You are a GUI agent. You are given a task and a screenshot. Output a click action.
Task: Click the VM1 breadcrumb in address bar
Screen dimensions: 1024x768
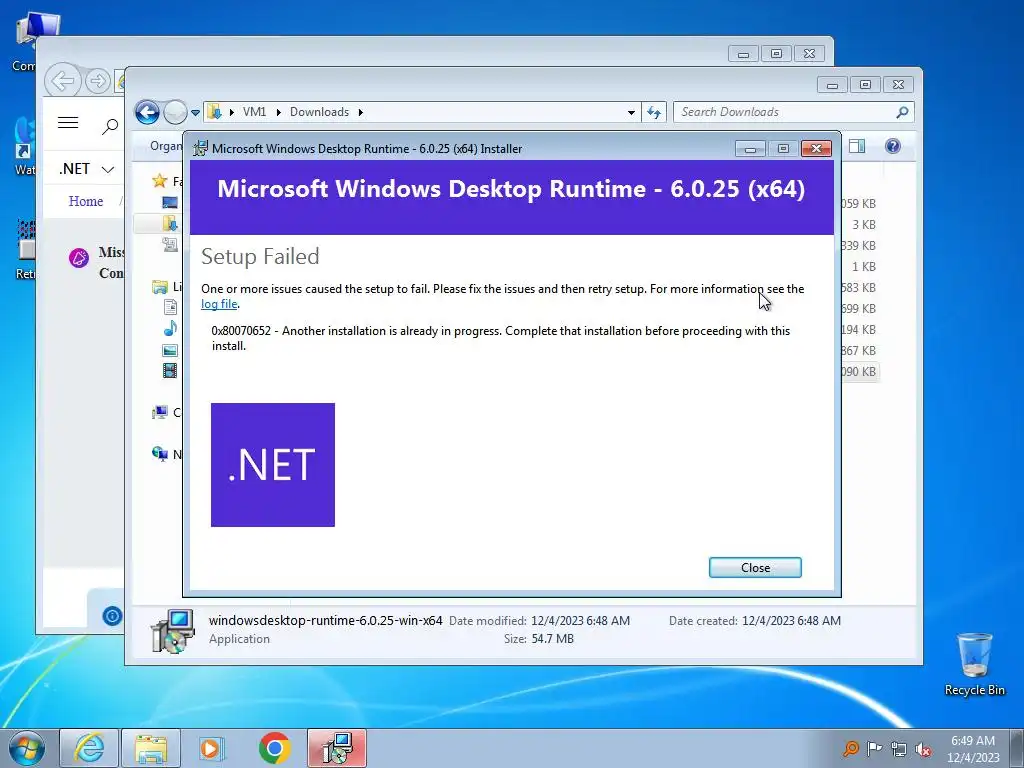point(255,112)
